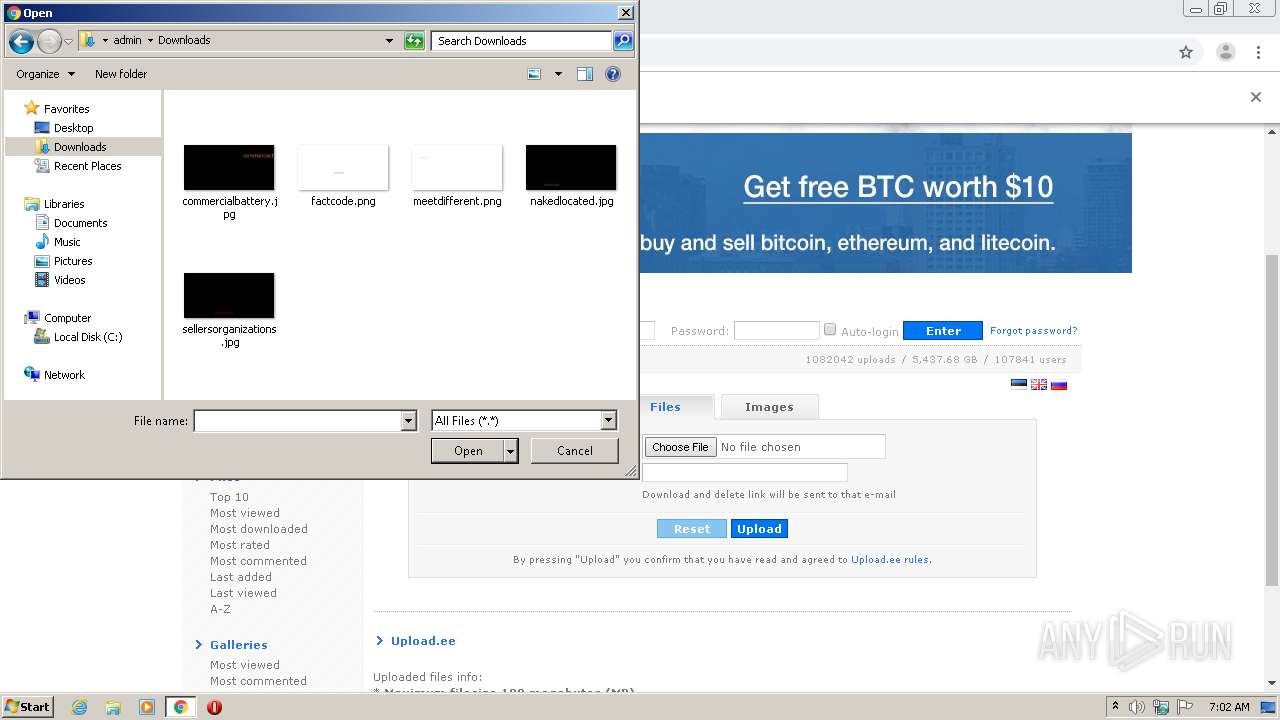Click the Forward arrow in Open dialog

pyautogui.click(x=49, y=41)
